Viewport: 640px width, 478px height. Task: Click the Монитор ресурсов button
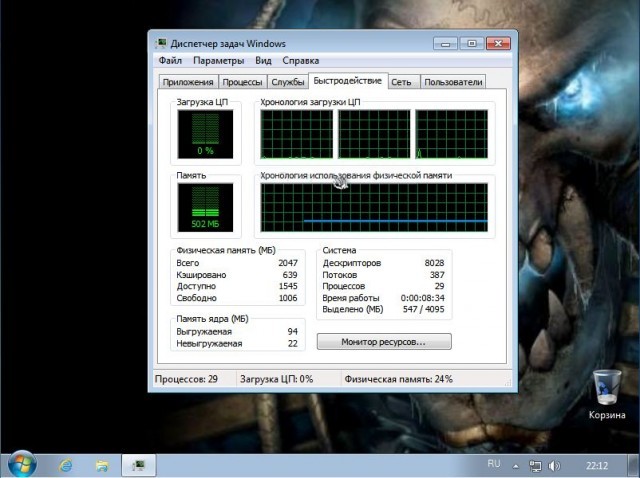pyautogui.click(x=384, y=342)
